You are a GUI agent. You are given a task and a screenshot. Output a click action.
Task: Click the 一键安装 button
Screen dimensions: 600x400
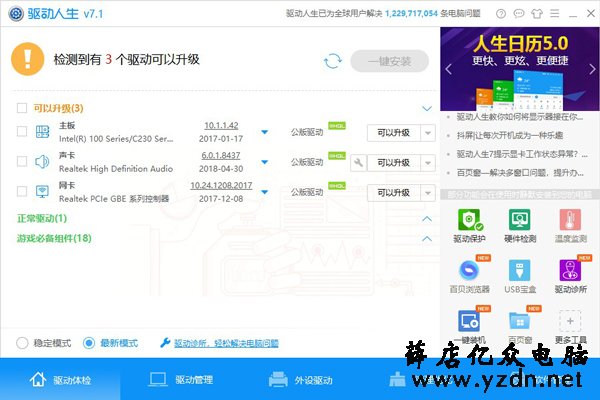390,61
